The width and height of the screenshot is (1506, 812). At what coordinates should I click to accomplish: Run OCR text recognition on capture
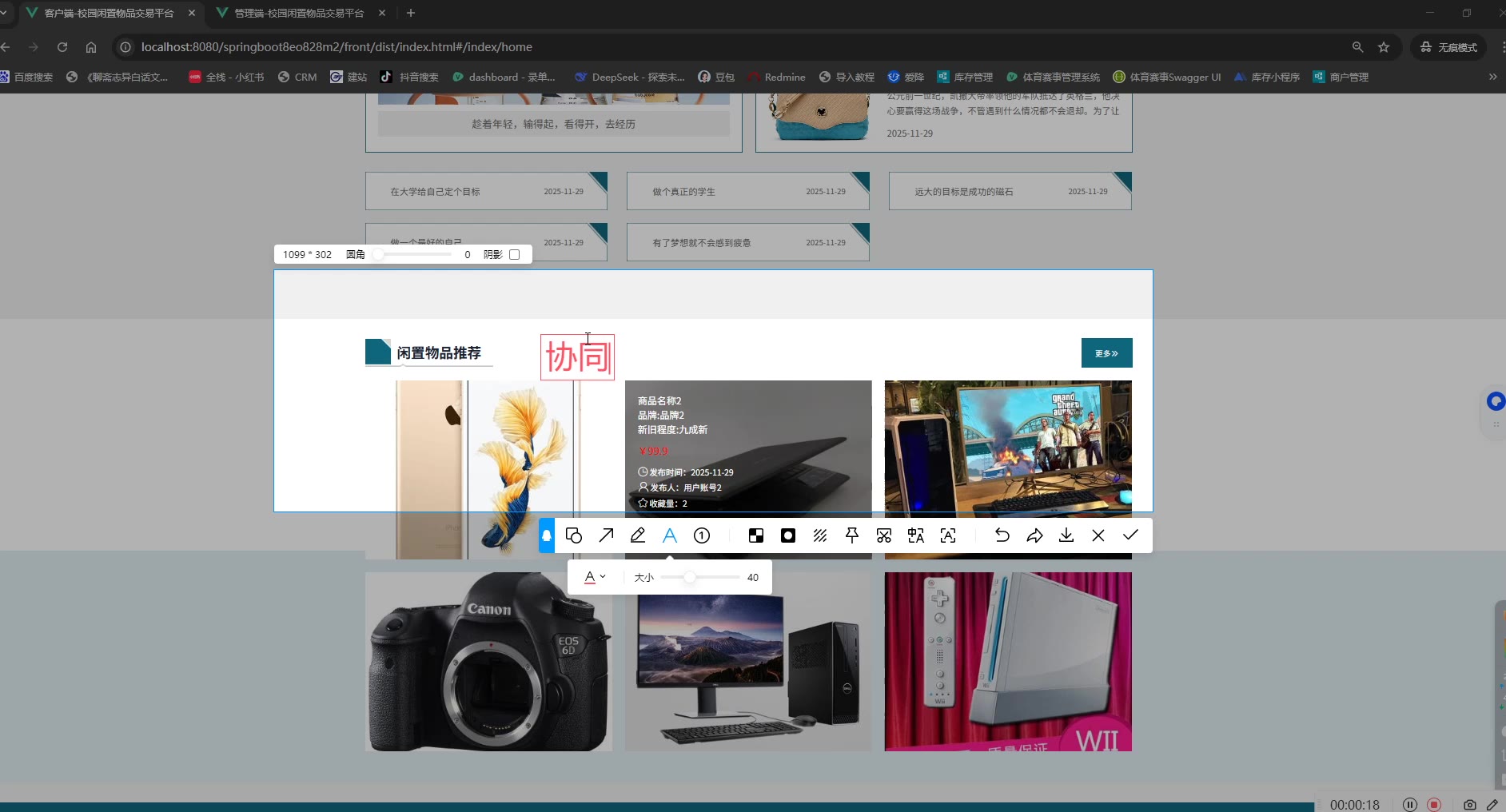[x=948, y=535]
